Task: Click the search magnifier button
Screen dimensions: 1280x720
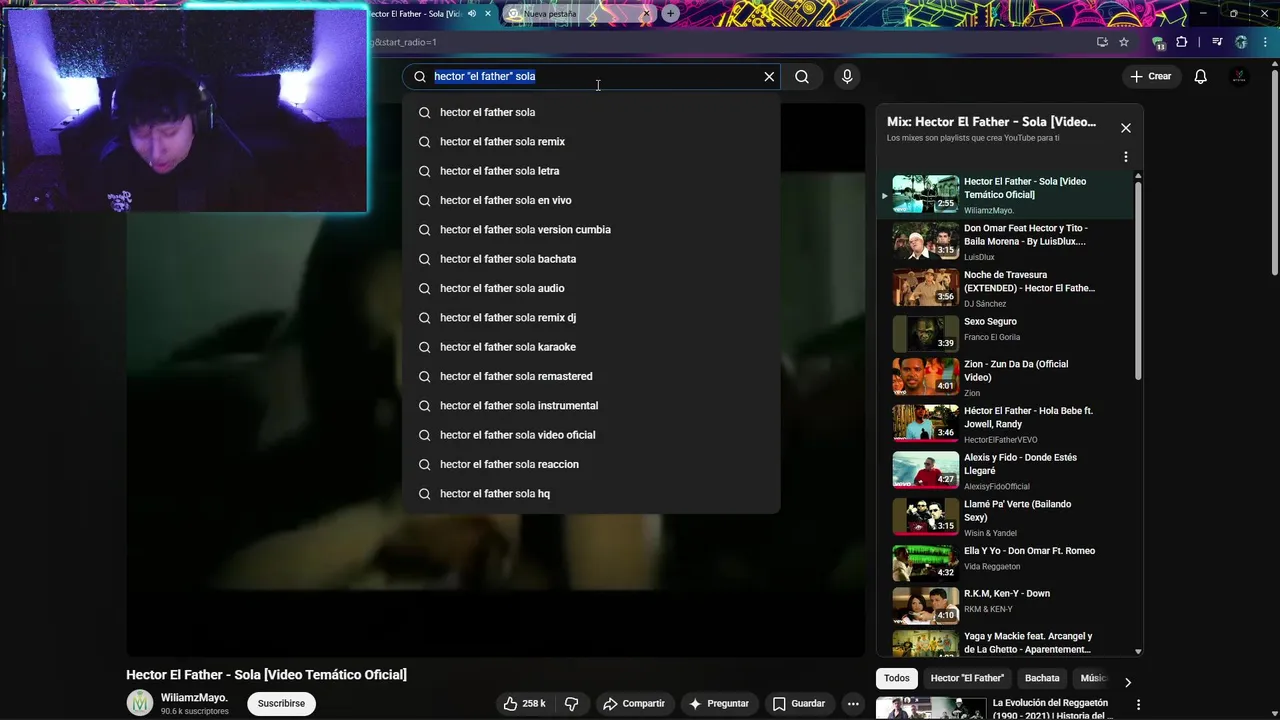Action: coord(802,76)
